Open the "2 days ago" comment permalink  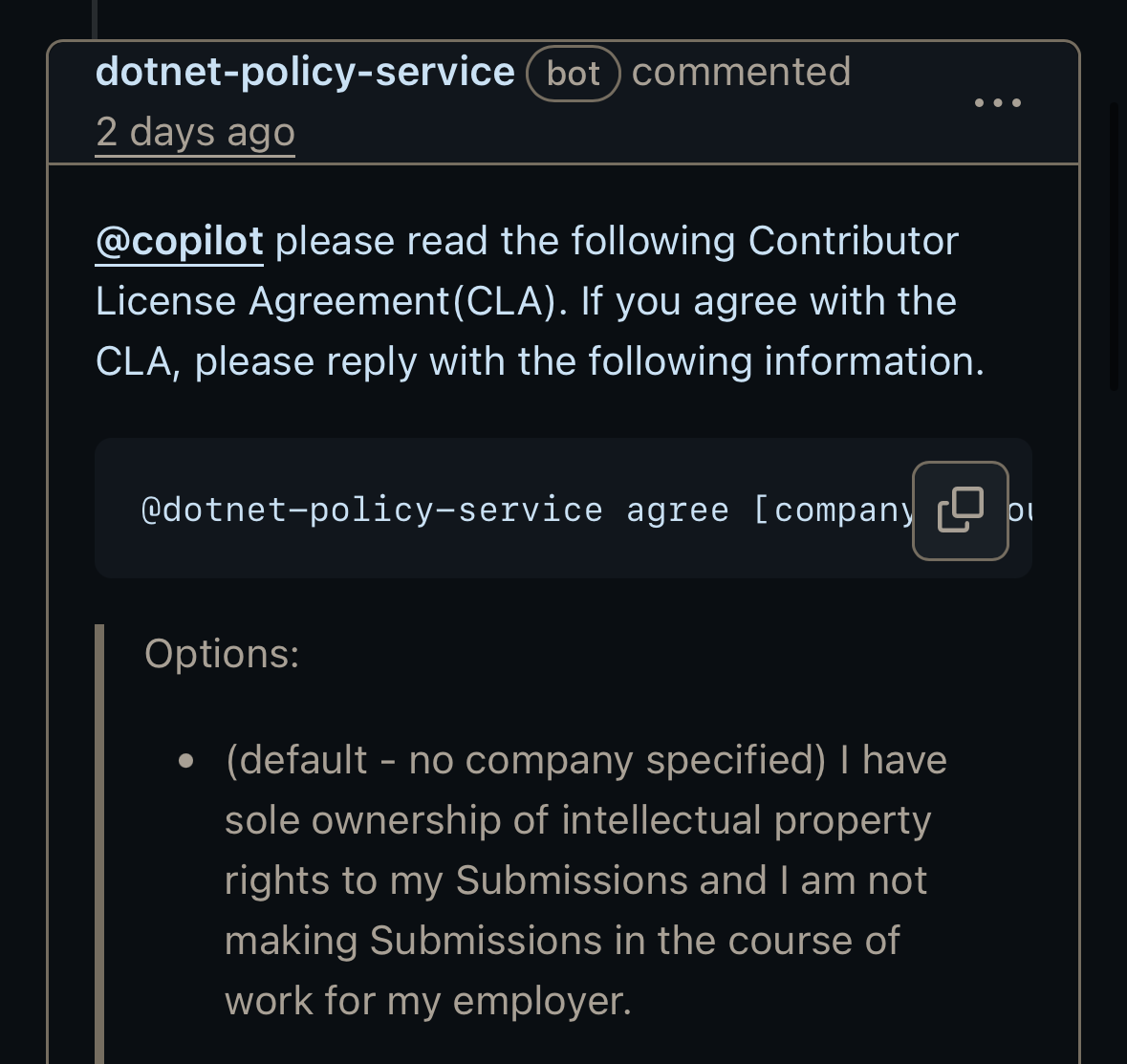[x=195, y=132]
